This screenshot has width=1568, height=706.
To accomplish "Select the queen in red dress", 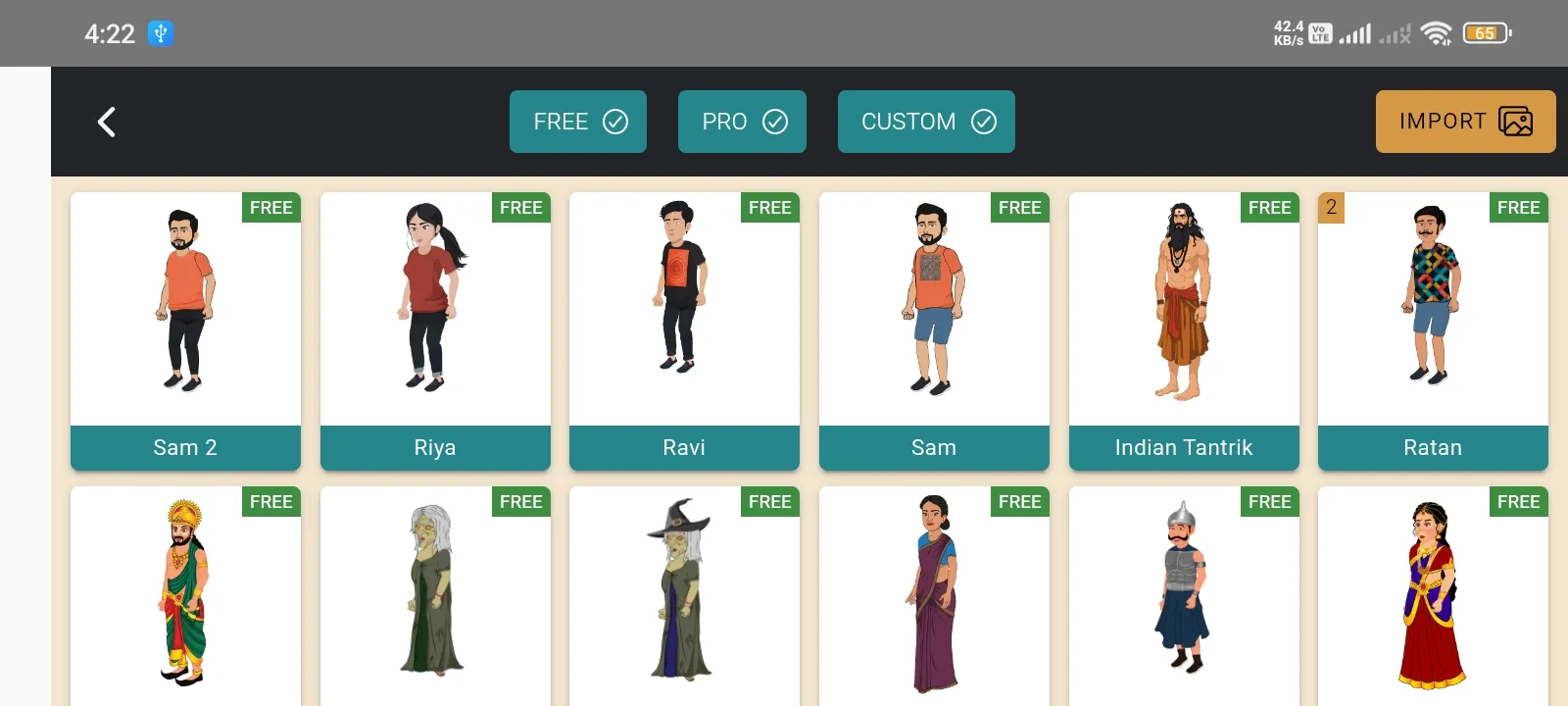I will (x=1433, y=596).
